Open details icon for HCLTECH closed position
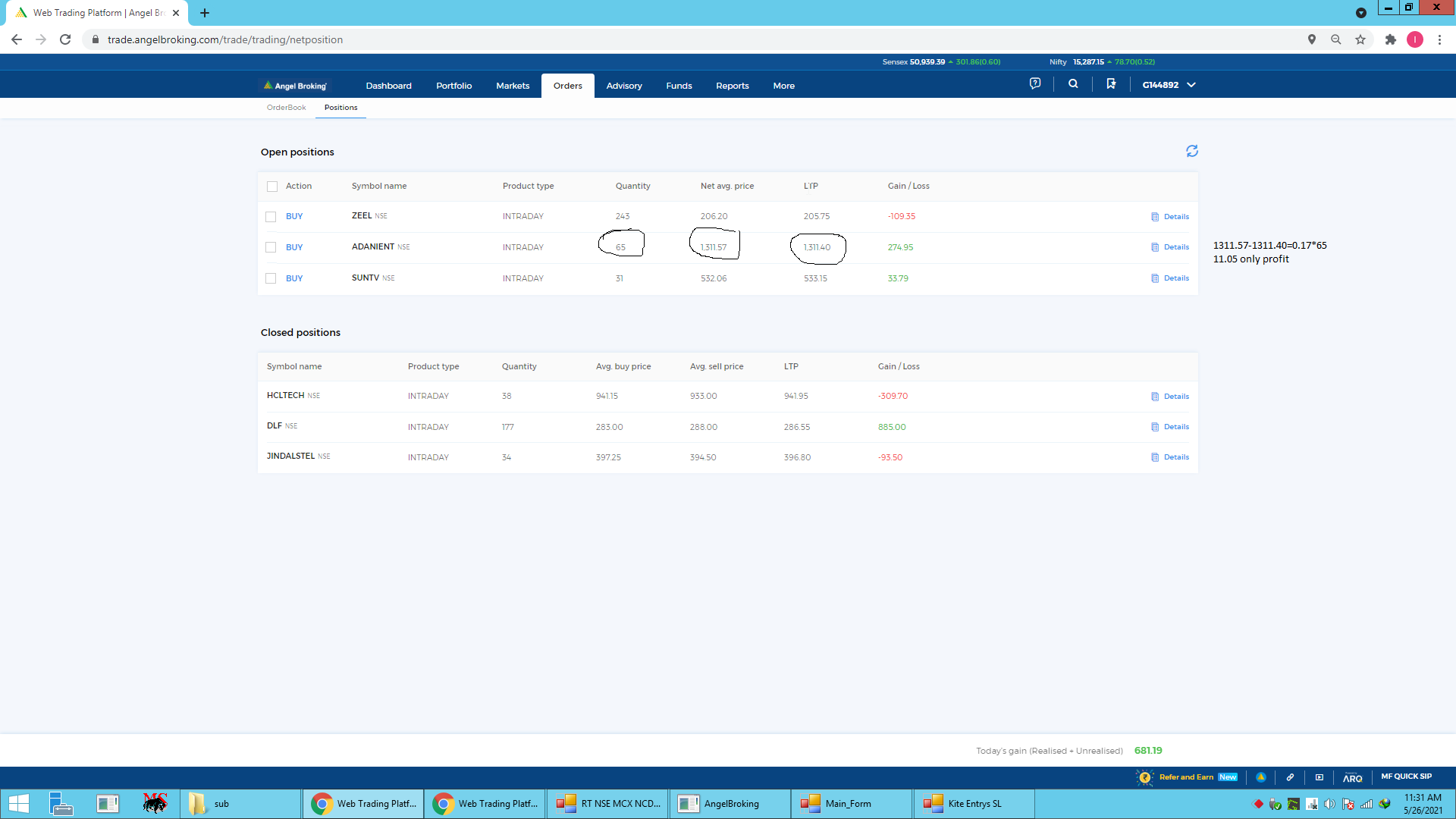Image resolution: width=1456 pixels, height=819 pixels. (x=1155, y=397)
